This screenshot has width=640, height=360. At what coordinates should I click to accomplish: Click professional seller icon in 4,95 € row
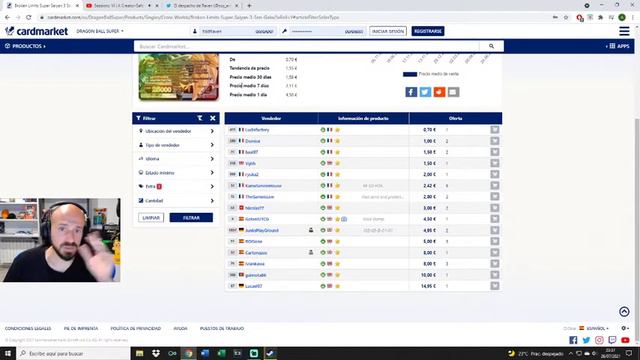click(x=311, y=230)
